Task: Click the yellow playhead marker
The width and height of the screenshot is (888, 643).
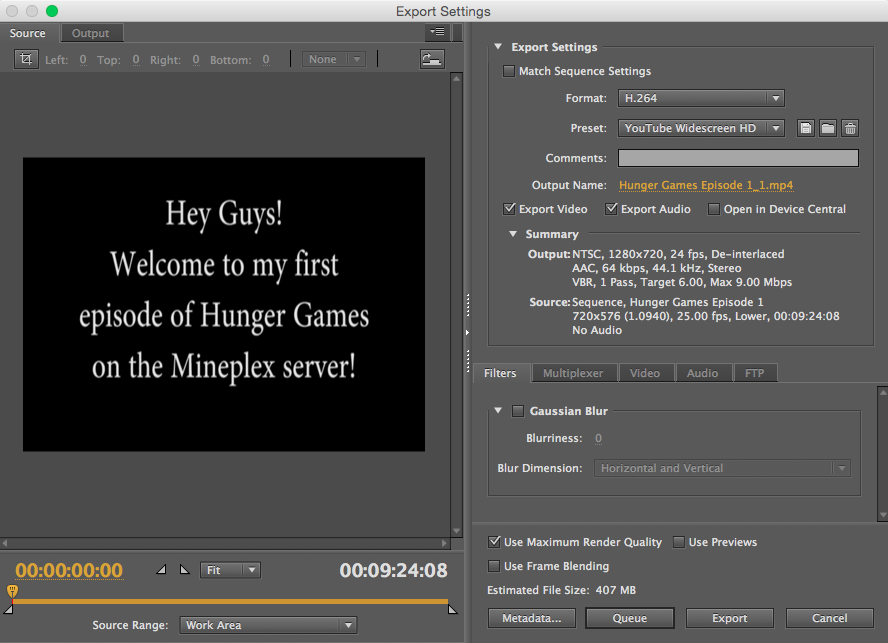Action: point(12,591)
